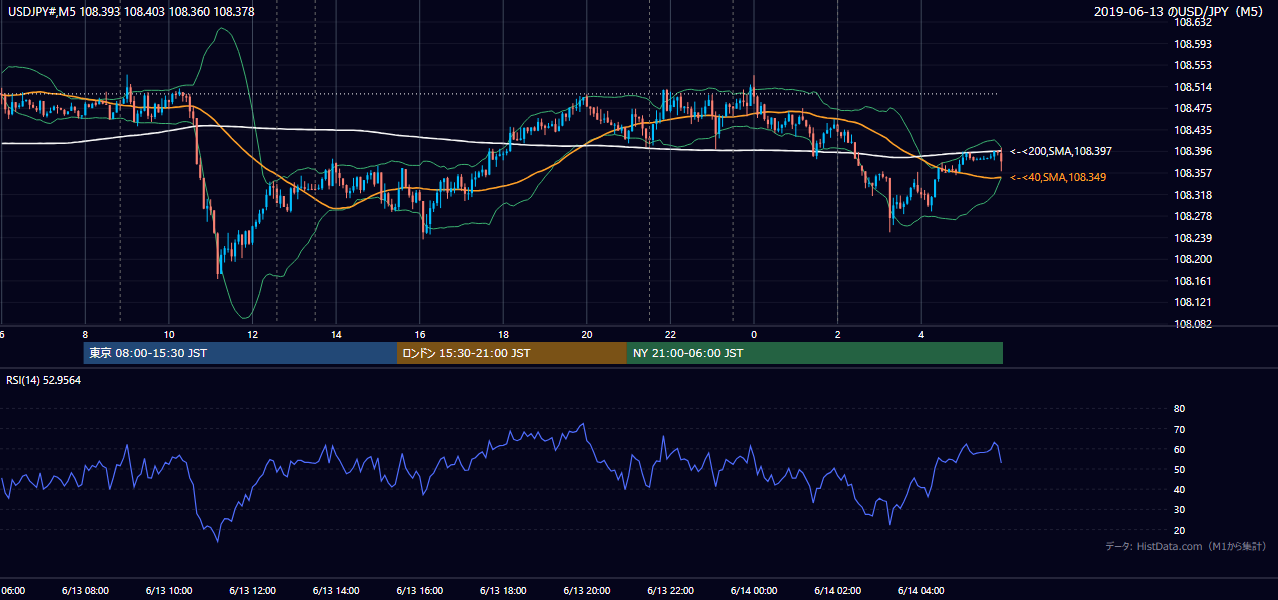Click price scale value 108.121
The width and height of the screenshot is (1278, 600).
[1193, 302]
